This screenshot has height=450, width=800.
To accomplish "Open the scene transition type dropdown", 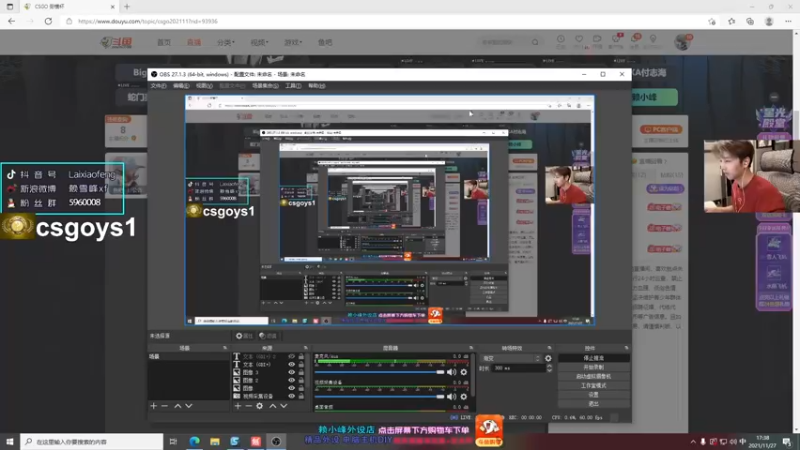I will 511,358.
